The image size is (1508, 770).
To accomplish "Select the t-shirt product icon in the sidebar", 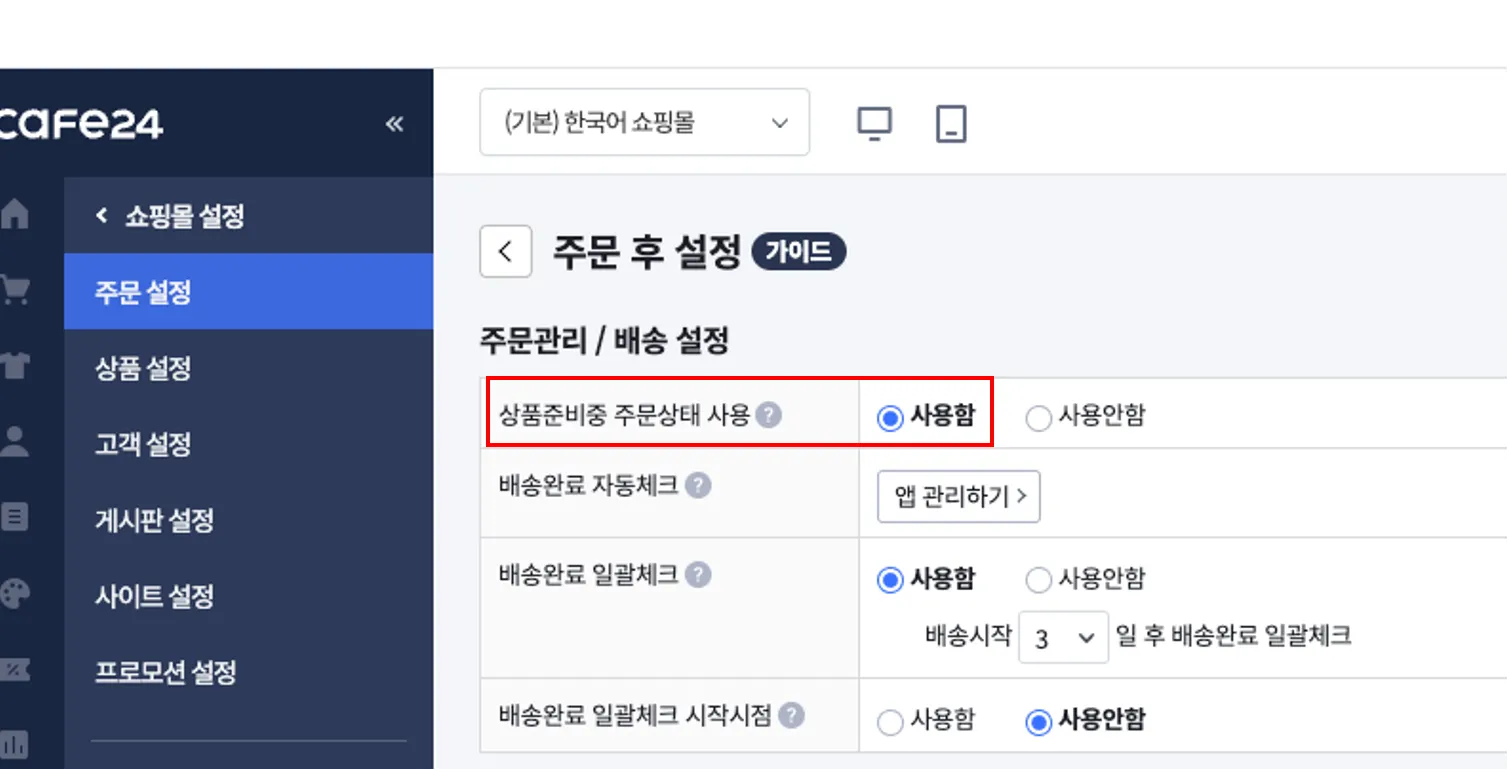I will (14, 366).
